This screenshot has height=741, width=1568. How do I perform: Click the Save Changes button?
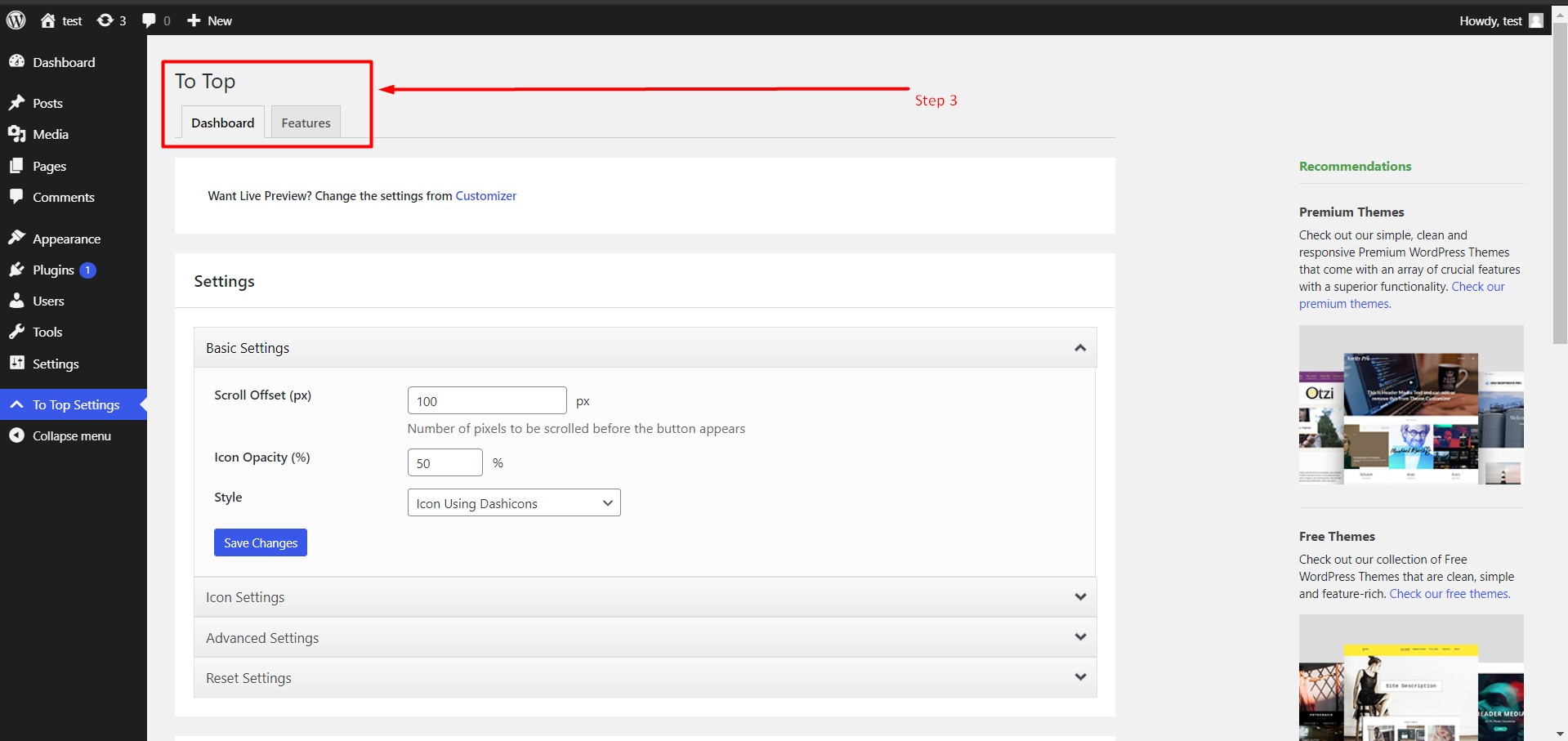[x=261, y=542]
